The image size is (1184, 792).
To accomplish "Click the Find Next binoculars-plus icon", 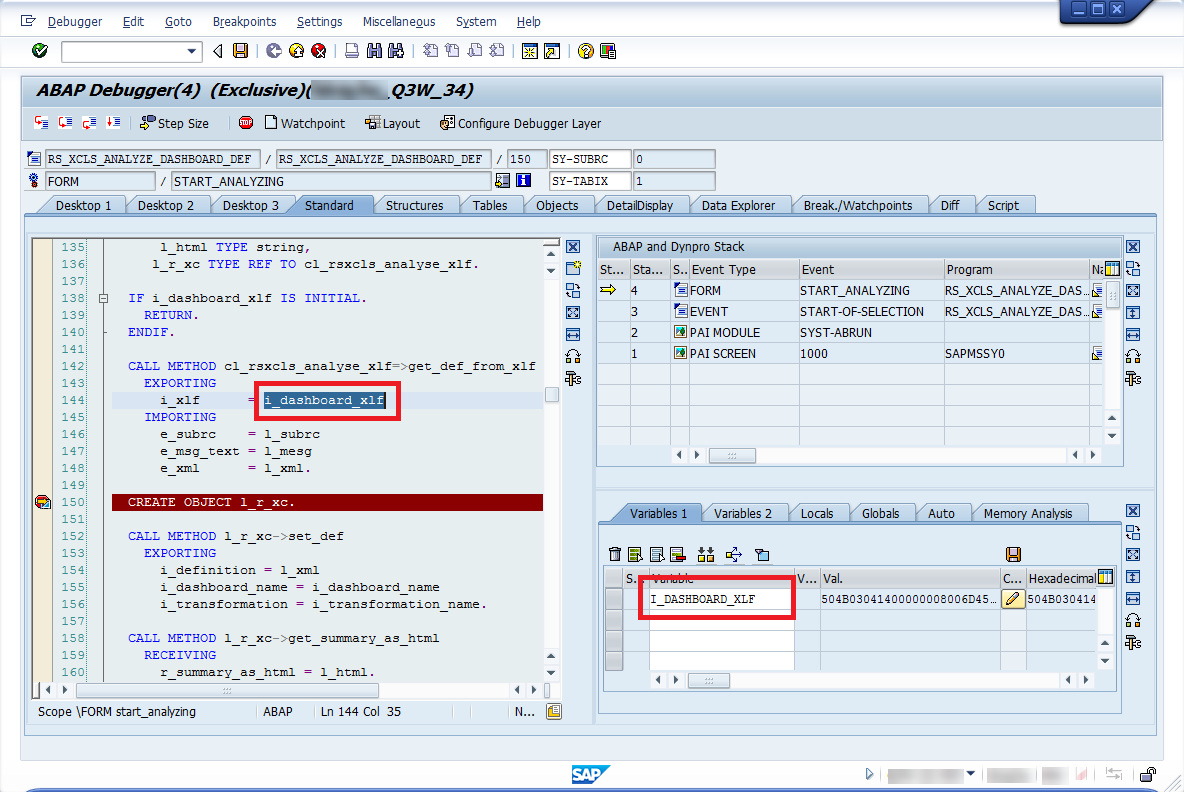I will (396, 51).
